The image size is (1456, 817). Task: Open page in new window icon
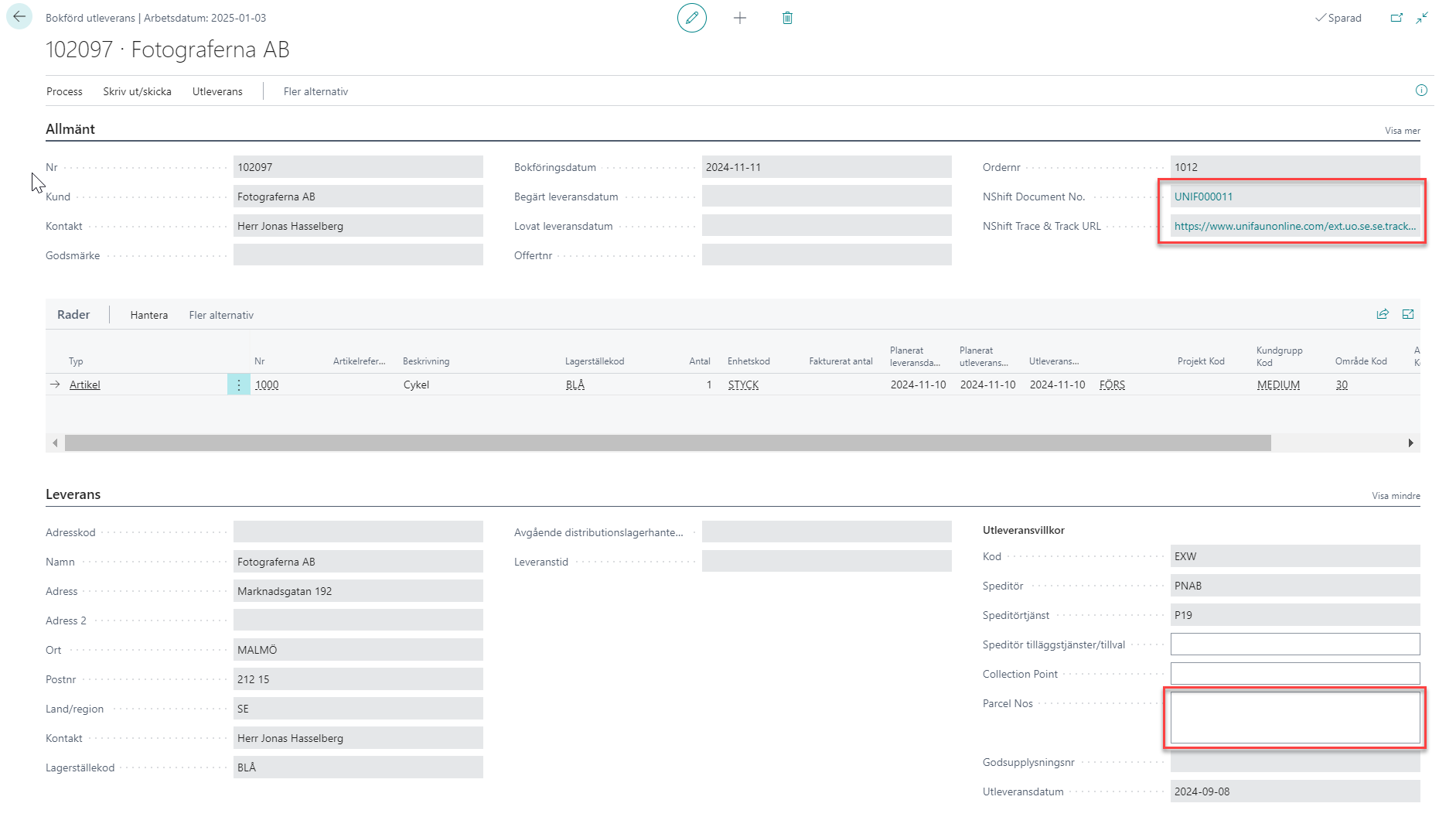1396,18
